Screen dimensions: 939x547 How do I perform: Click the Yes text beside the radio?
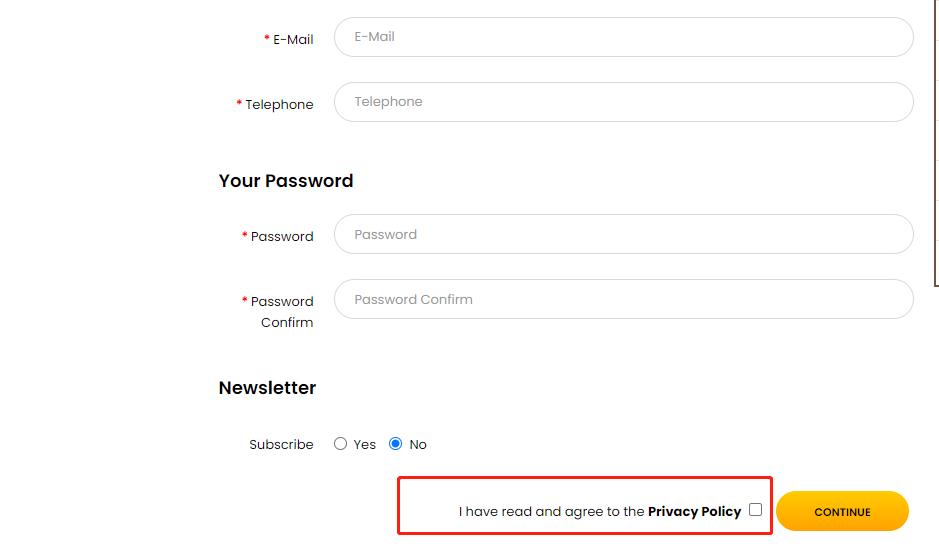(x=365, y=445)
